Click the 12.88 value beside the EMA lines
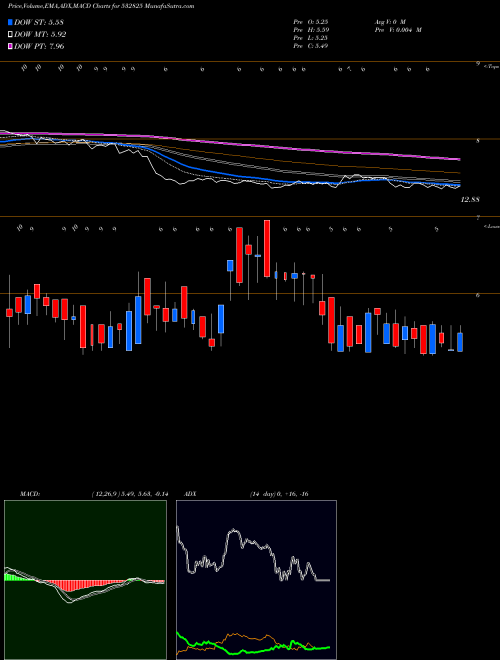The height and width of the screenshot is (660, 500). (470, 200)
